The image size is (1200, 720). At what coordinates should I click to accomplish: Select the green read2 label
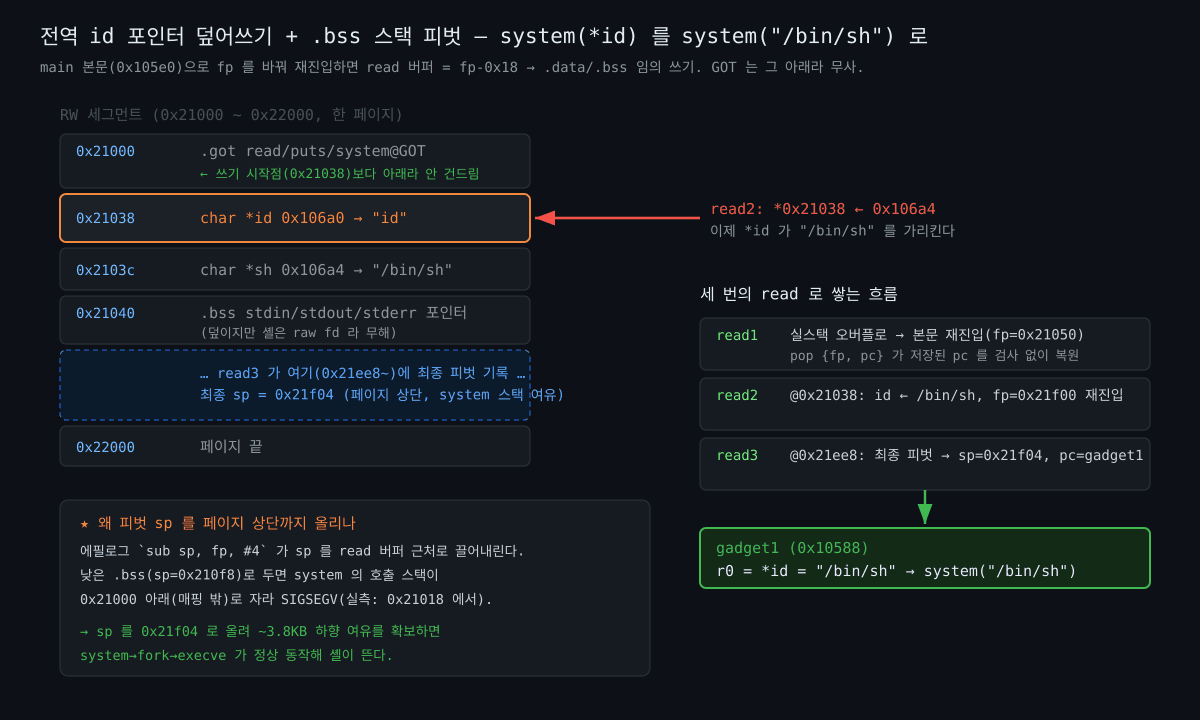[737, 395]
